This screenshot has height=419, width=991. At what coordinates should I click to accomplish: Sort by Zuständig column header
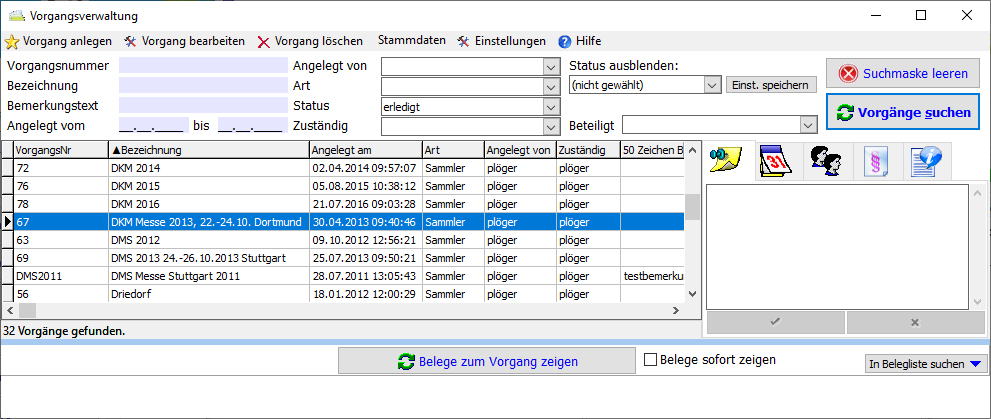(x=588, y=150)
